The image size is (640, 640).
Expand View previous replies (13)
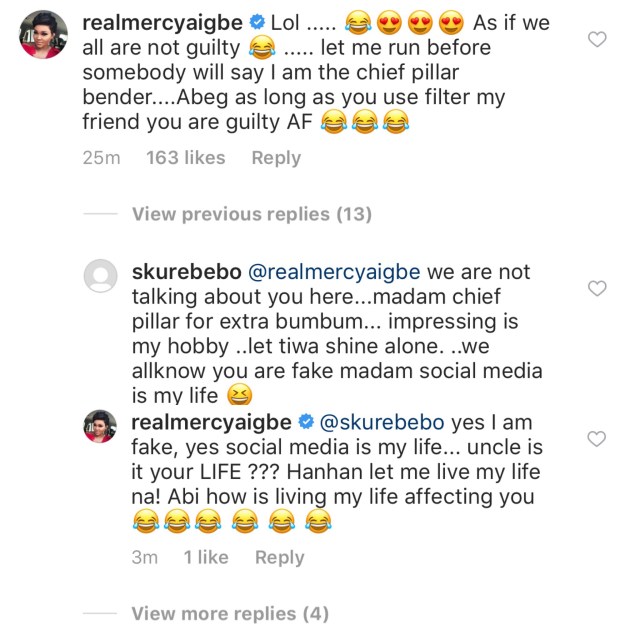pyautogui.click(x=251, y=214)
